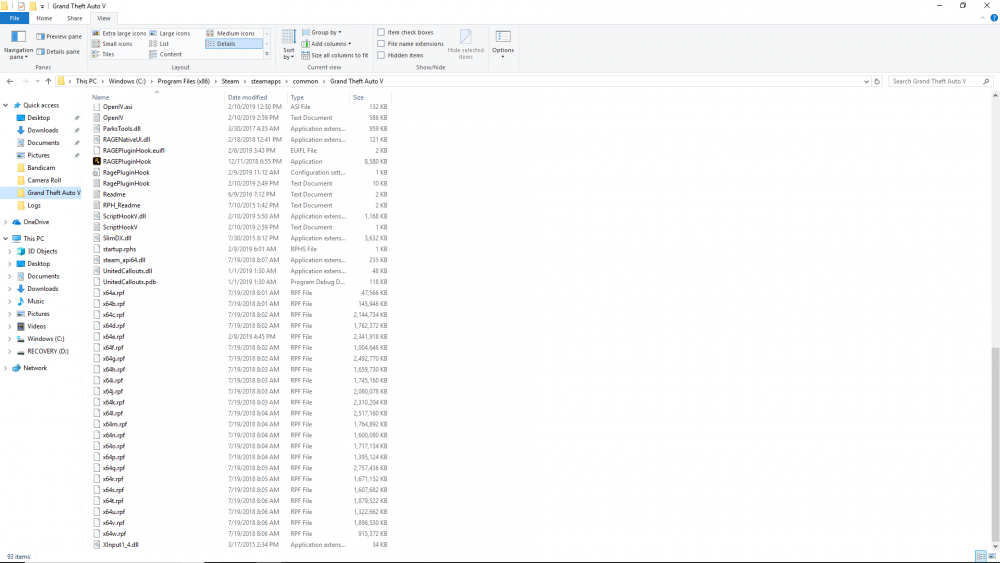
Task: Switch to Small icons layout
Action: click(112, 44)
